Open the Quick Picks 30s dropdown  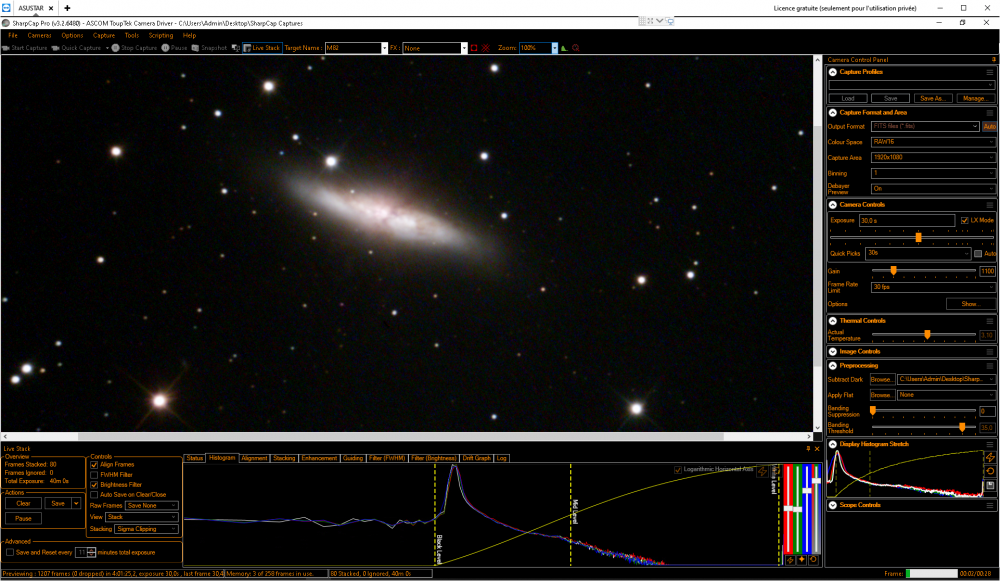coord(918,253)
